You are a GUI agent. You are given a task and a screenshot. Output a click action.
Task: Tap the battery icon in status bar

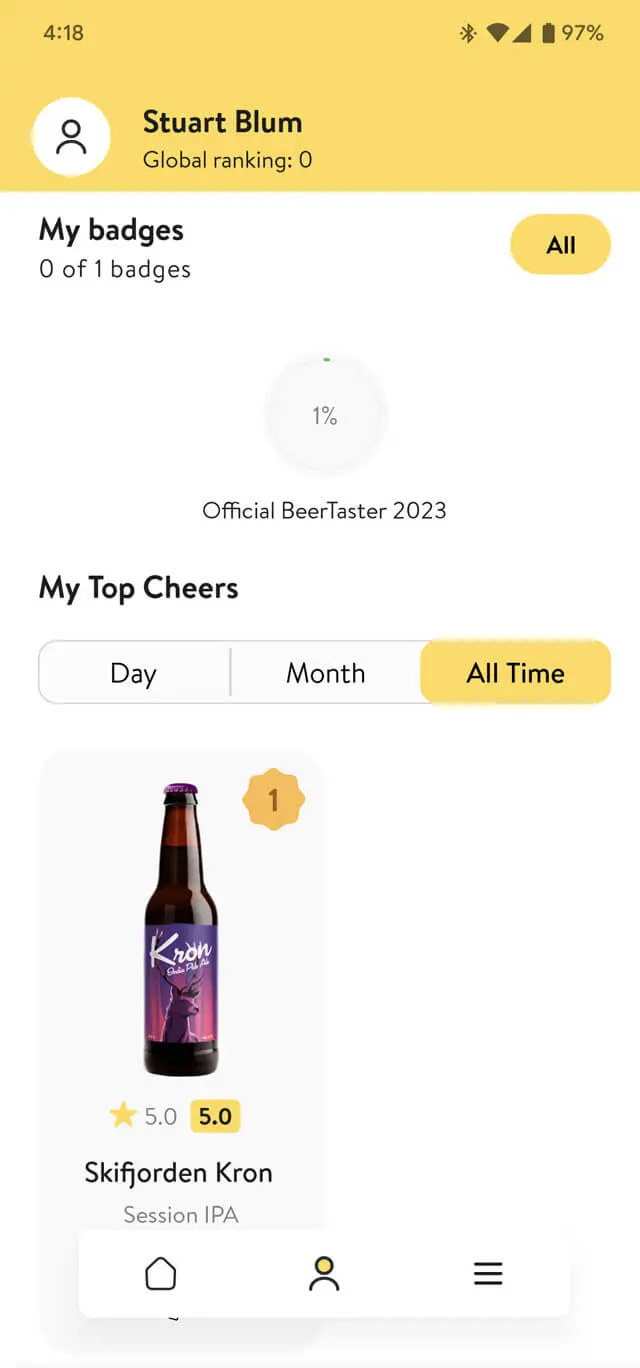(x=548, y=33)
